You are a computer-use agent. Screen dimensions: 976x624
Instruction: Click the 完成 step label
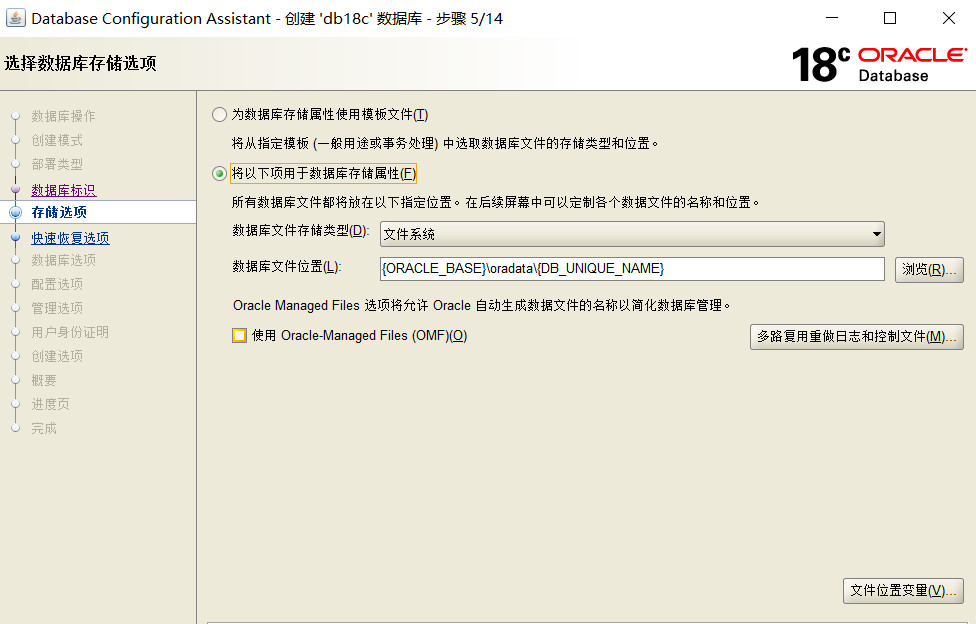click(44, 428)
